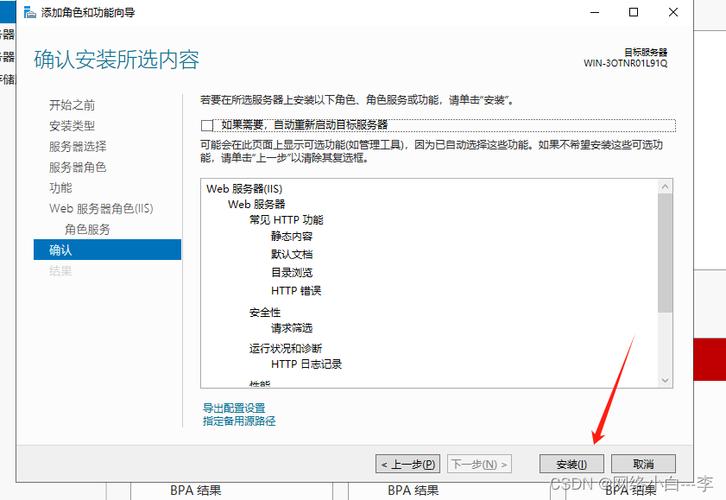Click the 目录浏览 entry

coord(292,272)
